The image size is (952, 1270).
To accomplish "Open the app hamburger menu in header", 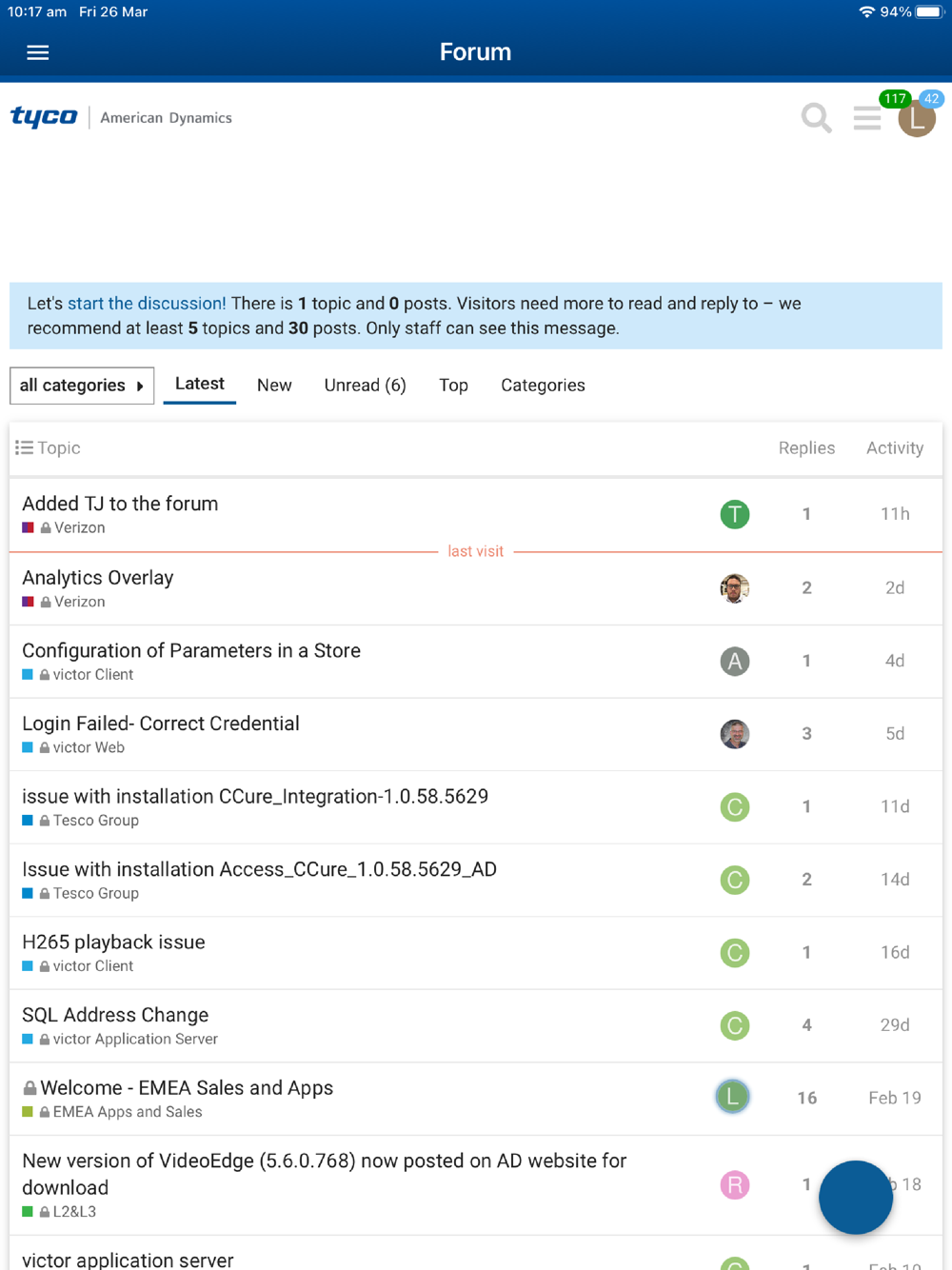I will tap(38, 52).
